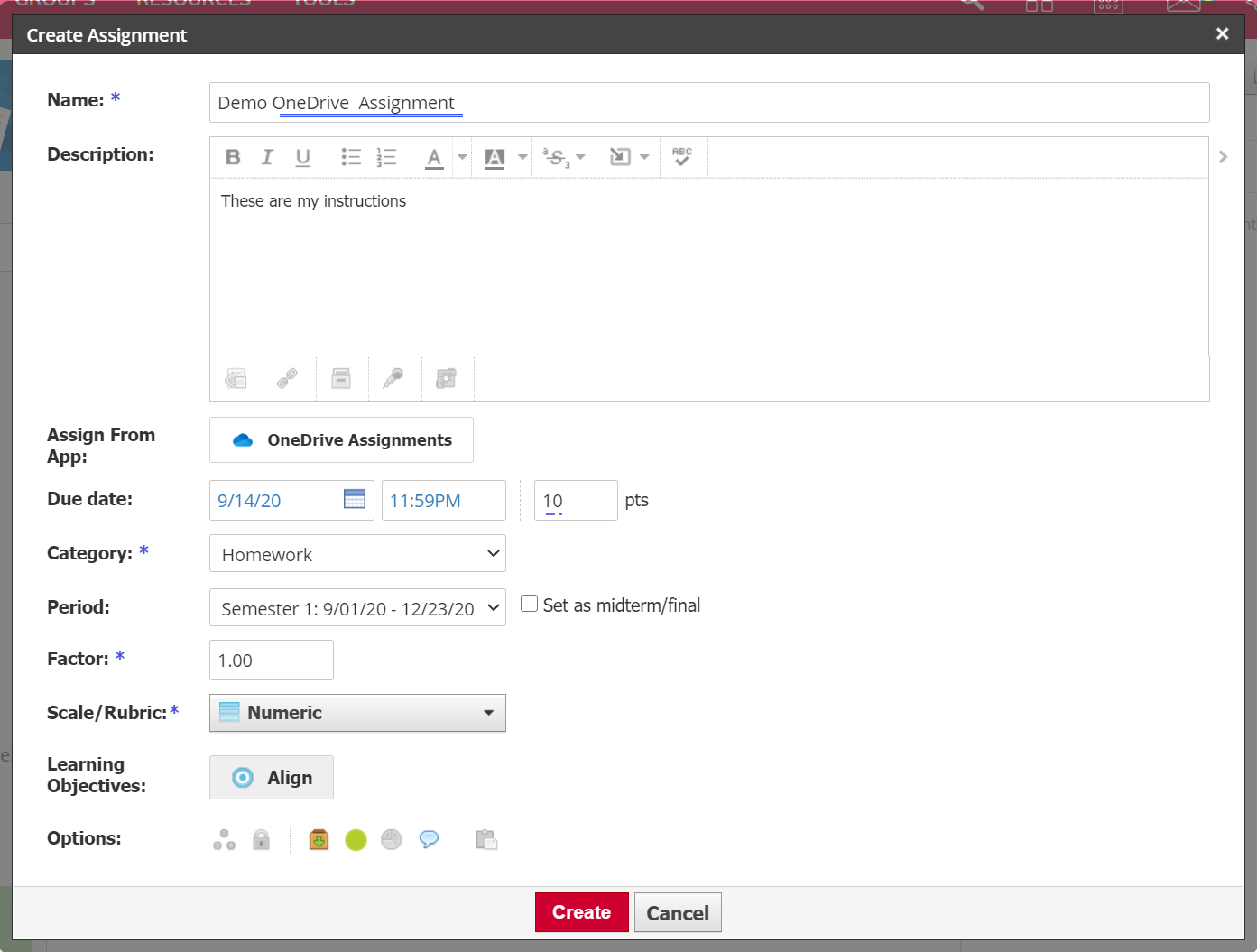Click the microphone audio recording icon
Screen dimensions: 1257x952
[x=393, y=379]
